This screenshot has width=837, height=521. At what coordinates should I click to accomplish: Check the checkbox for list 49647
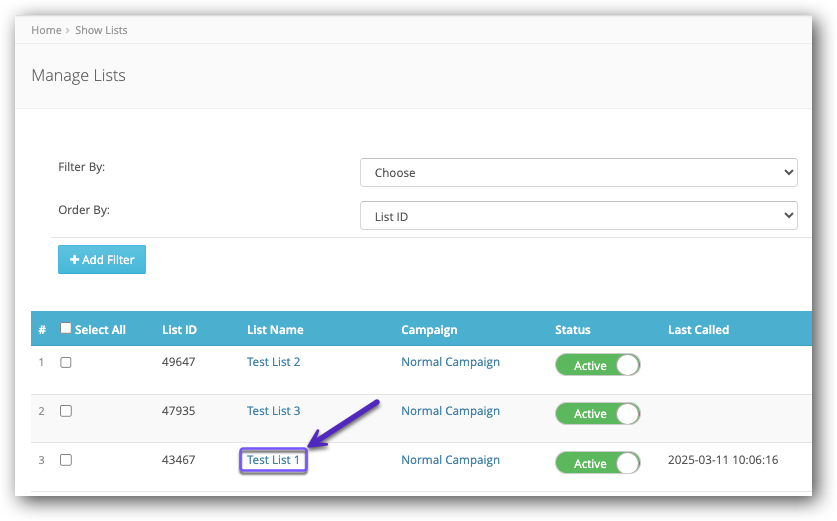[x=66, y=362]
